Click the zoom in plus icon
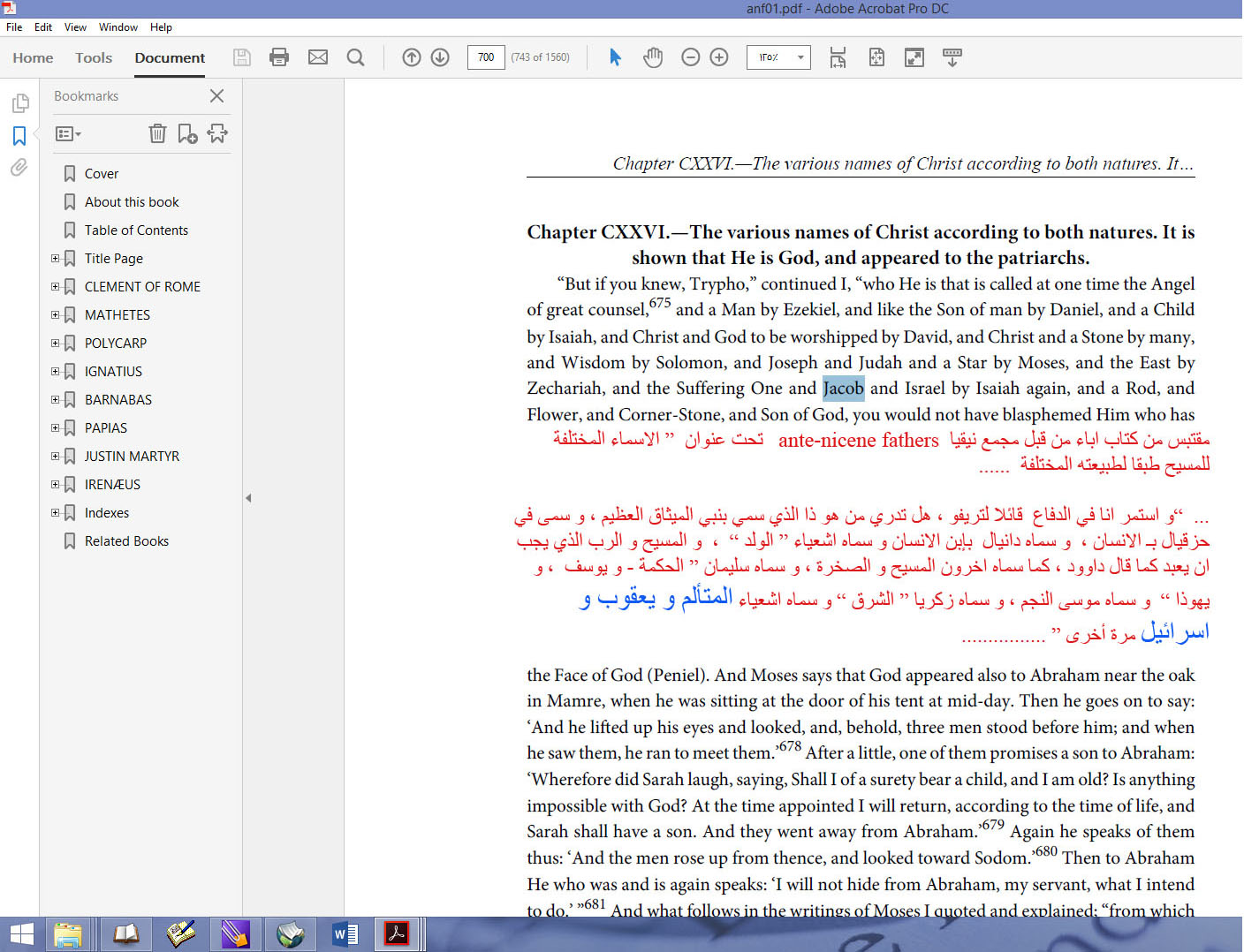1244x952 pixels. pos(719,57)
